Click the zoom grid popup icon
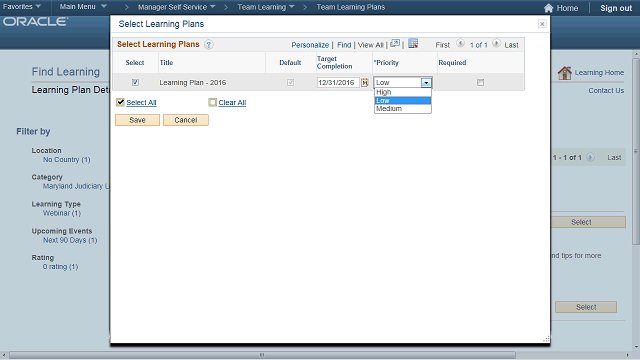This screenshot has height=360, width=640. coord(395,43)
